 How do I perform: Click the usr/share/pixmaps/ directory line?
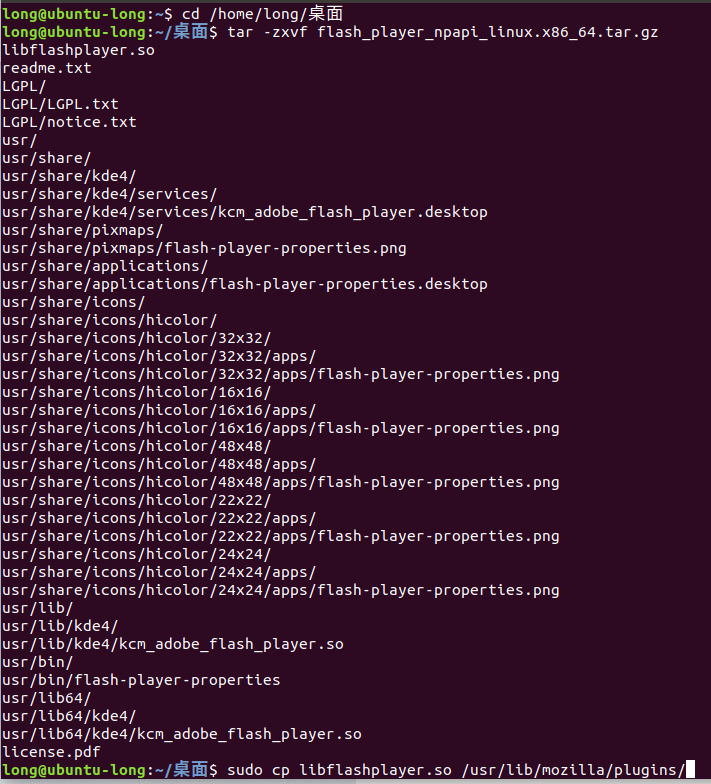coord(82,230)
